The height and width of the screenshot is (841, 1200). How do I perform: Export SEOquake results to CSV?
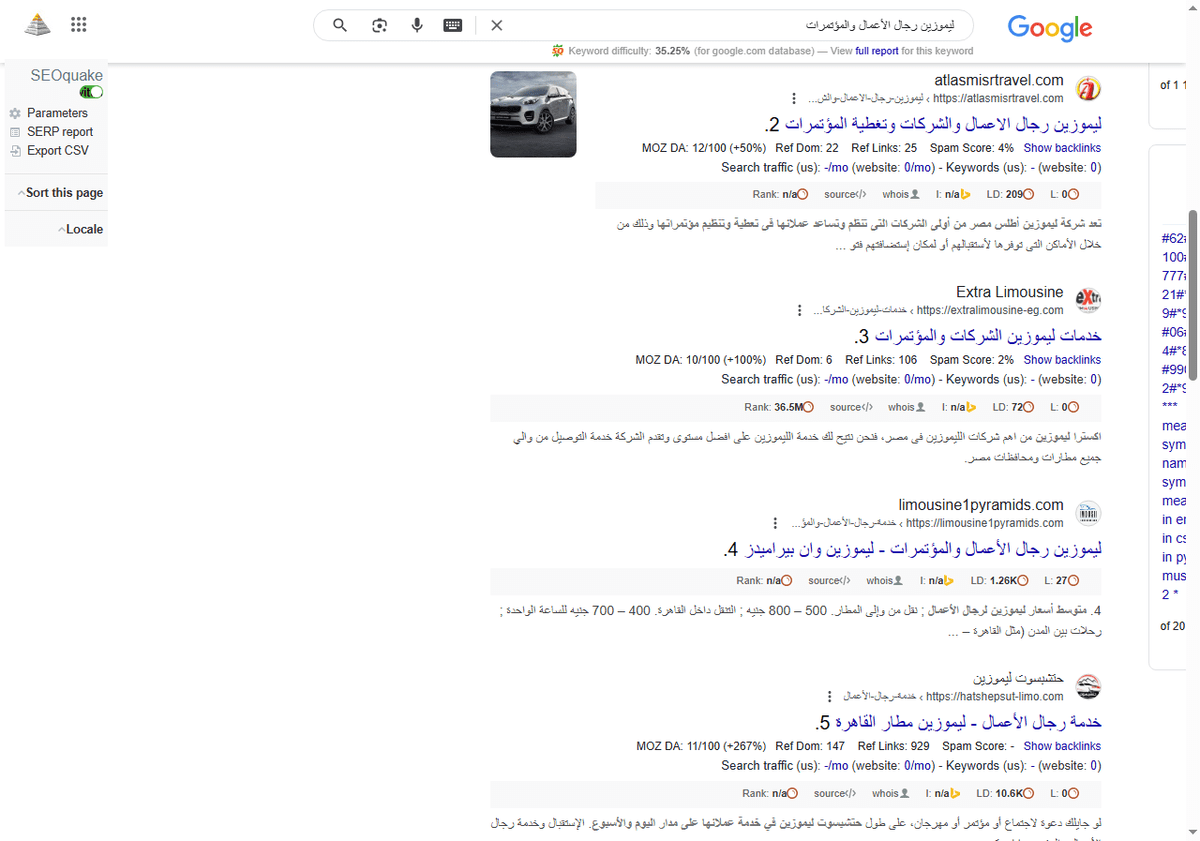tap(58, 150)
